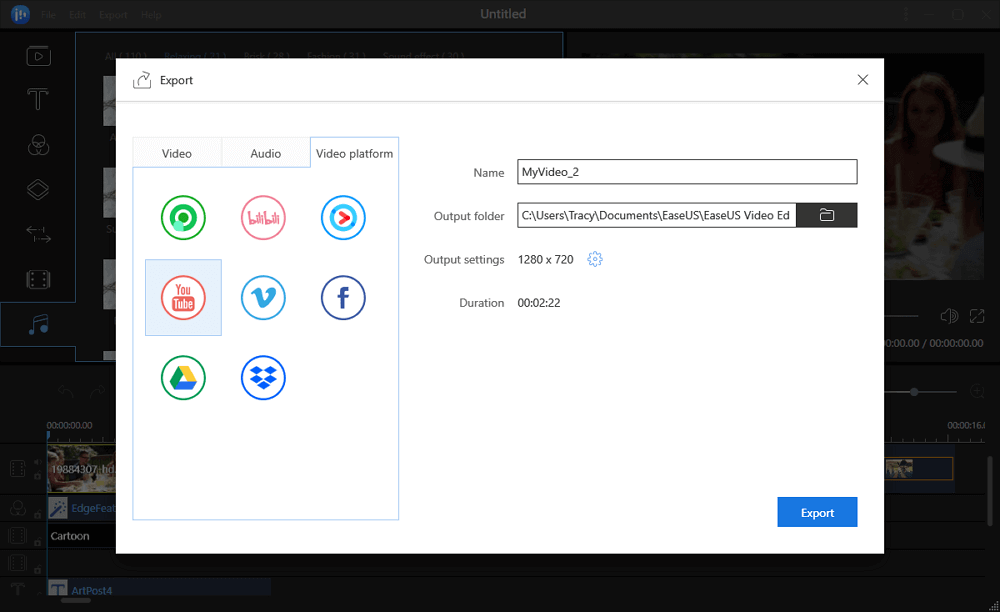
Task: Open output settings gear
Action: [595, 260]
